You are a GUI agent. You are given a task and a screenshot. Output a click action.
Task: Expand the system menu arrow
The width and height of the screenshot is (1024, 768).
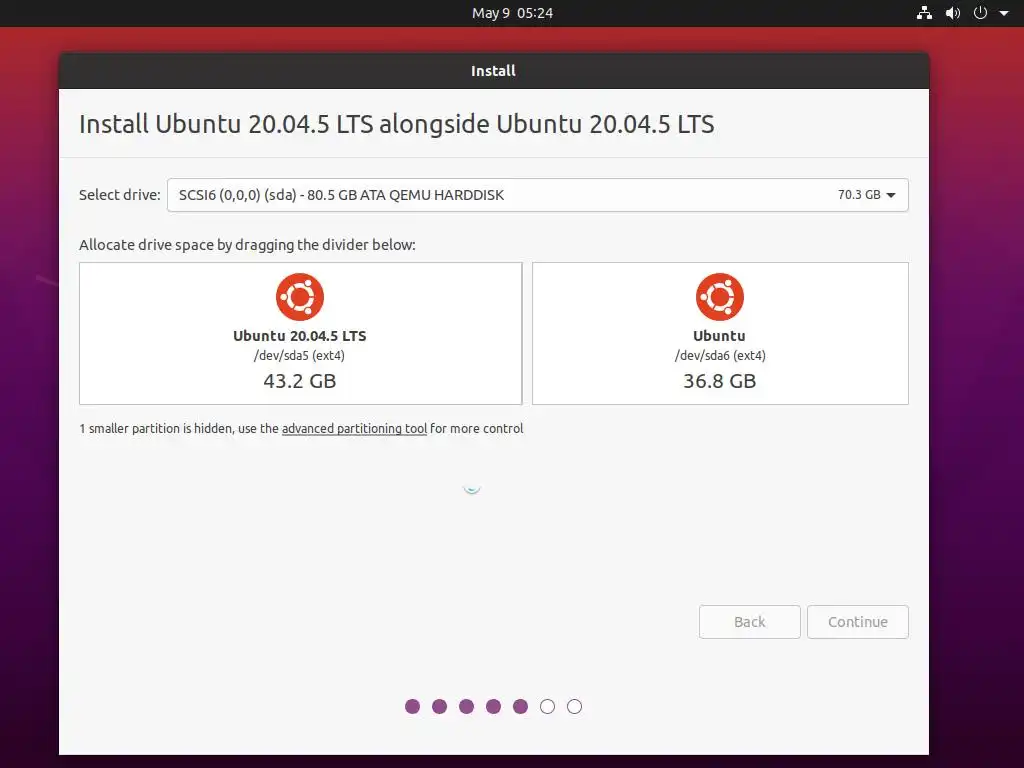click(1004, 13)
